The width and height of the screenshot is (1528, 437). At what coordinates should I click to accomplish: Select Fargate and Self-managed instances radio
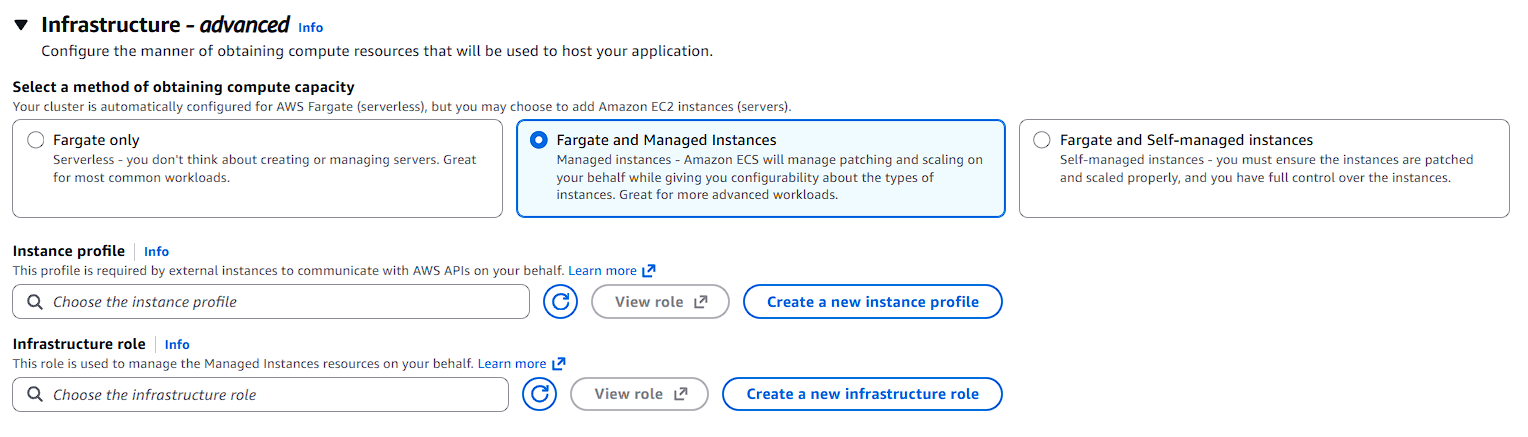1043,140
